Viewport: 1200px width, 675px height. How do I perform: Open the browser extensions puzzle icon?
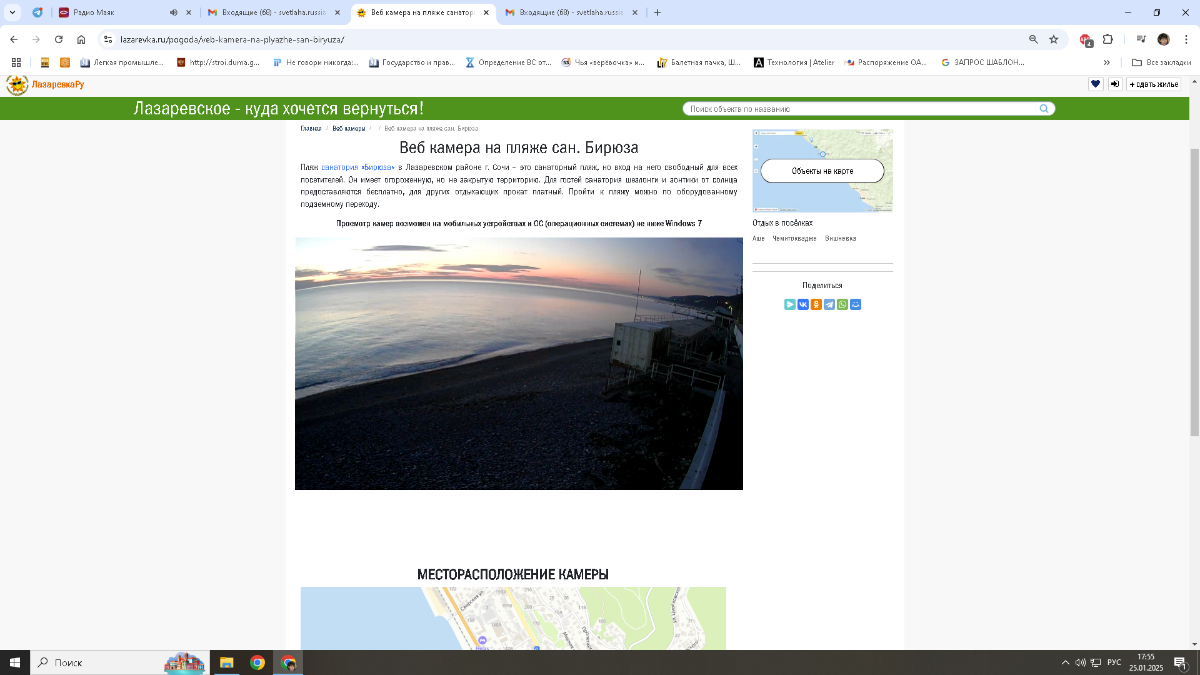pyautogui.click(x=1108, y=39)
